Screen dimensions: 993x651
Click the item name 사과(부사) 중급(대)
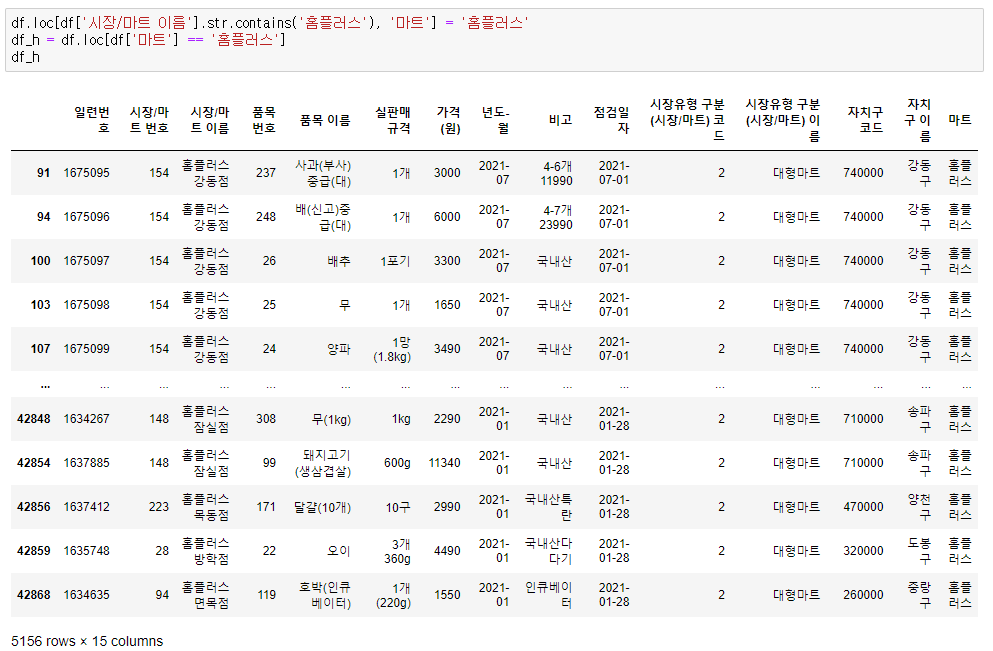(x=323, y=173)
